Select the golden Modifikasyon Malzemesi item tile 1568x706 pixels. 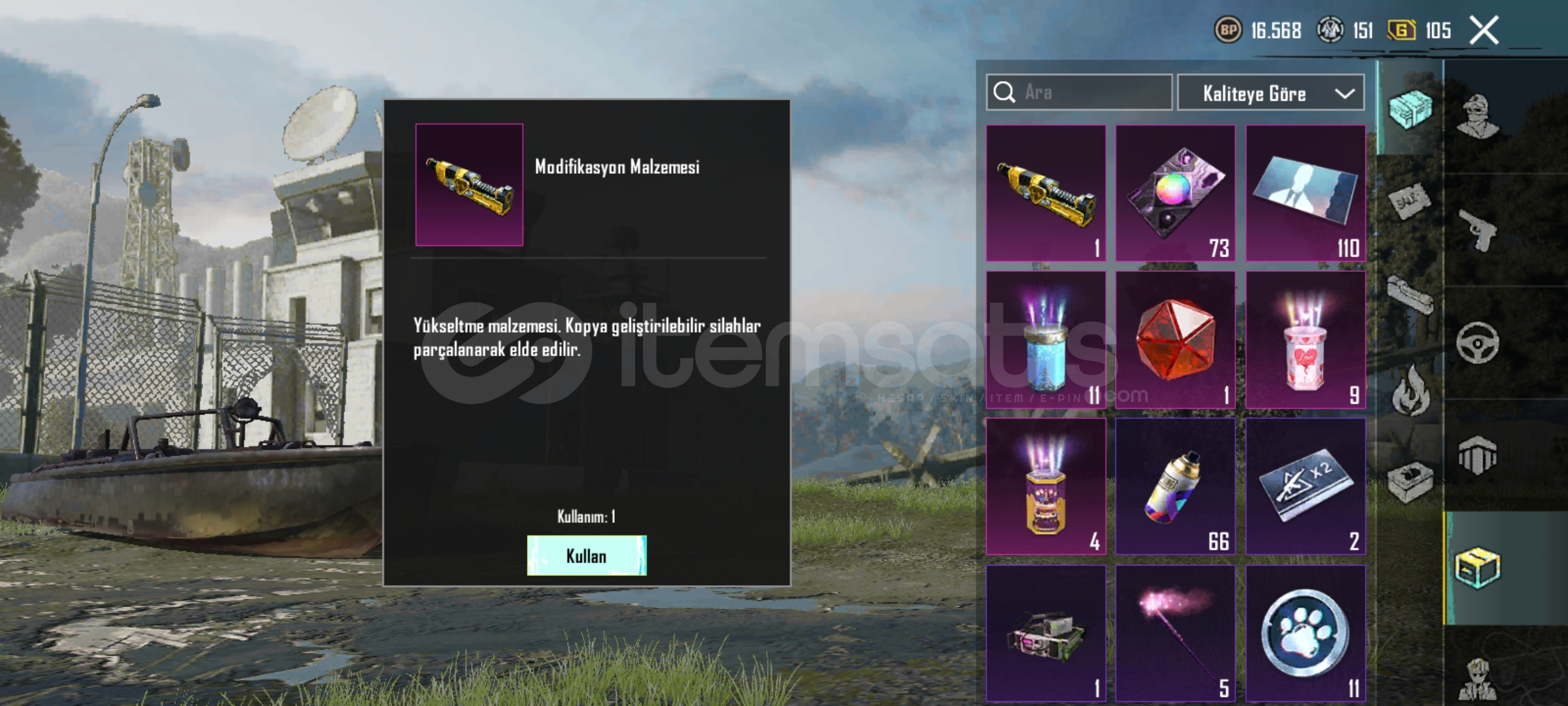pos(1046,193)
